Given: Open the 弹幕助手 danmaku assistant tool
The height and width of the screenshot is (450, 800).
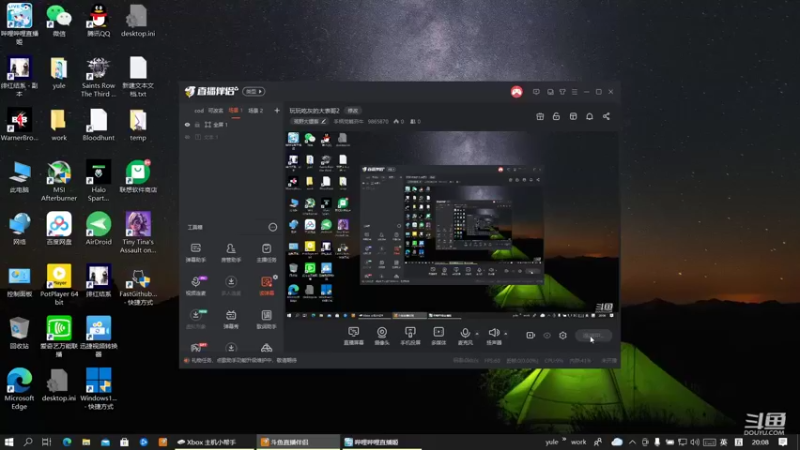Looking at the screenshot, I should [195, 253].
